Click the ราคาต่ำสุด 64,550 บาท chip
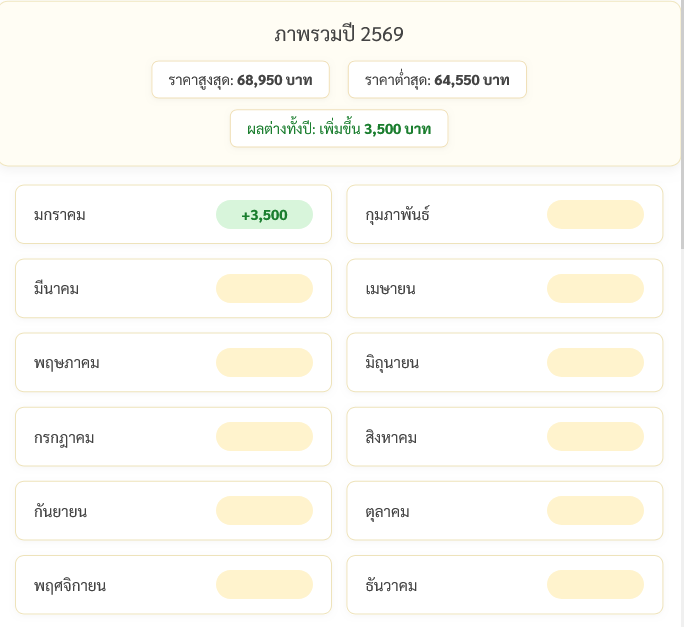 (437, 80)
